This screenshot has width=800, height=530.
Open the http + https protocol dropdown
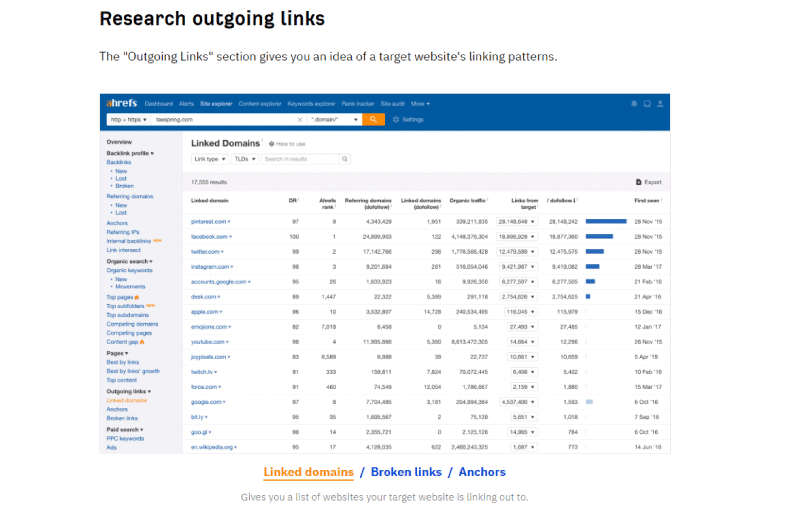click(129, 119)
